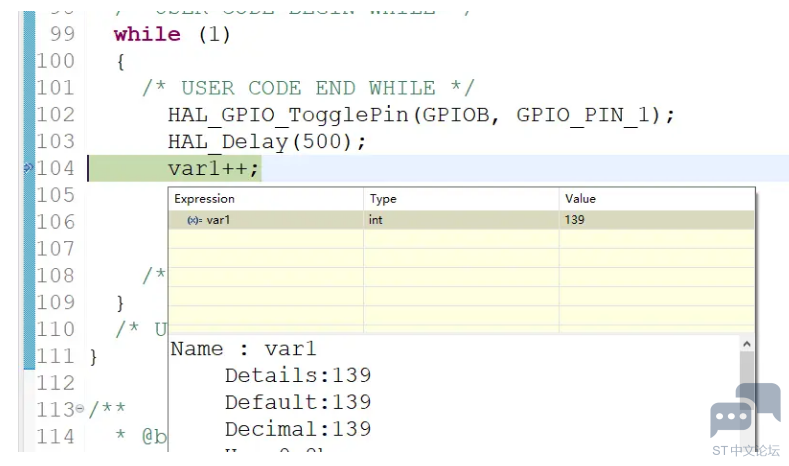
Task: Click HAL_GPIO_TogglePin function name
Action: (x=288, y=115)
